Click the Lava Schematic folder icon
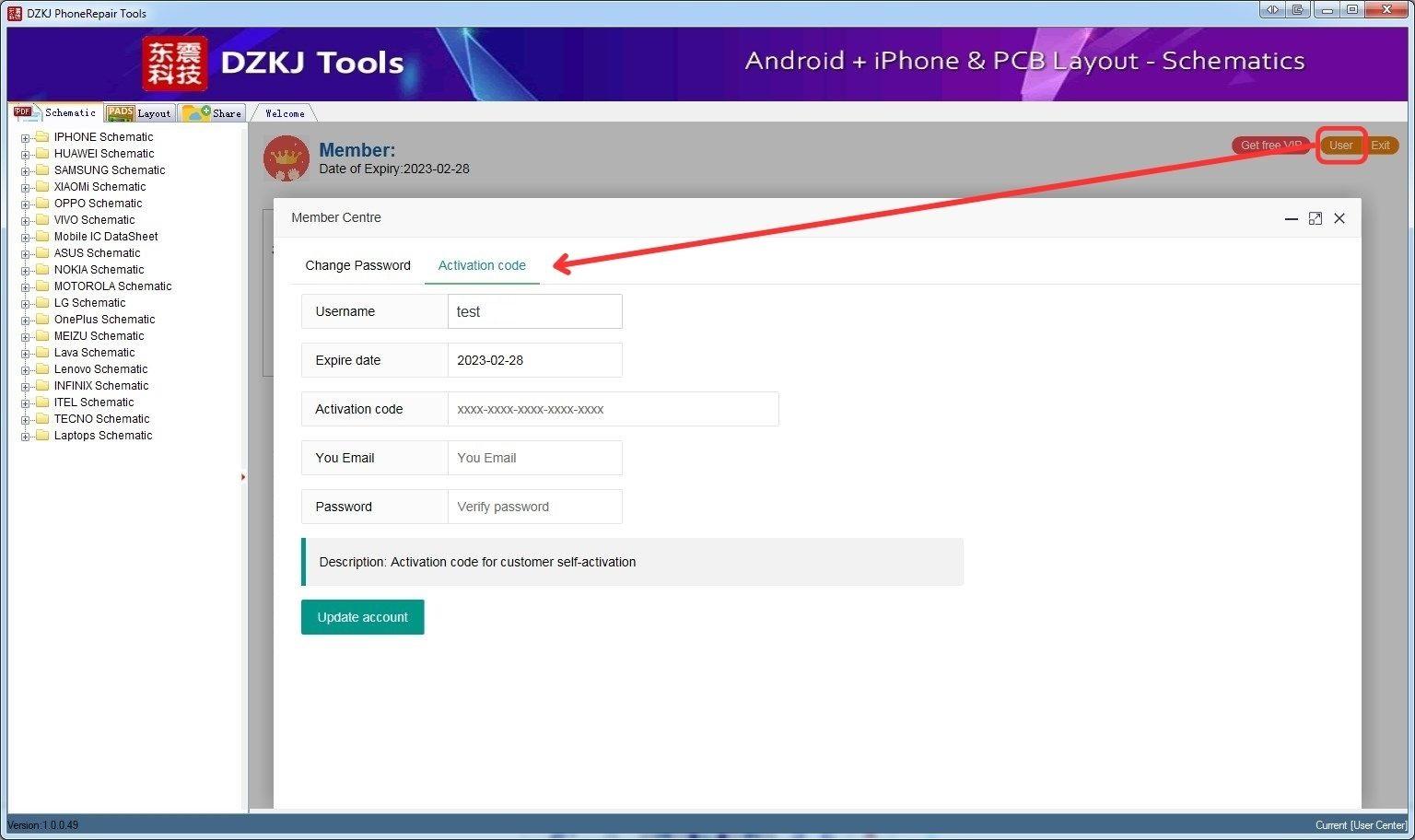Viewport: 1415px width, 840px height. pos(41,353)
